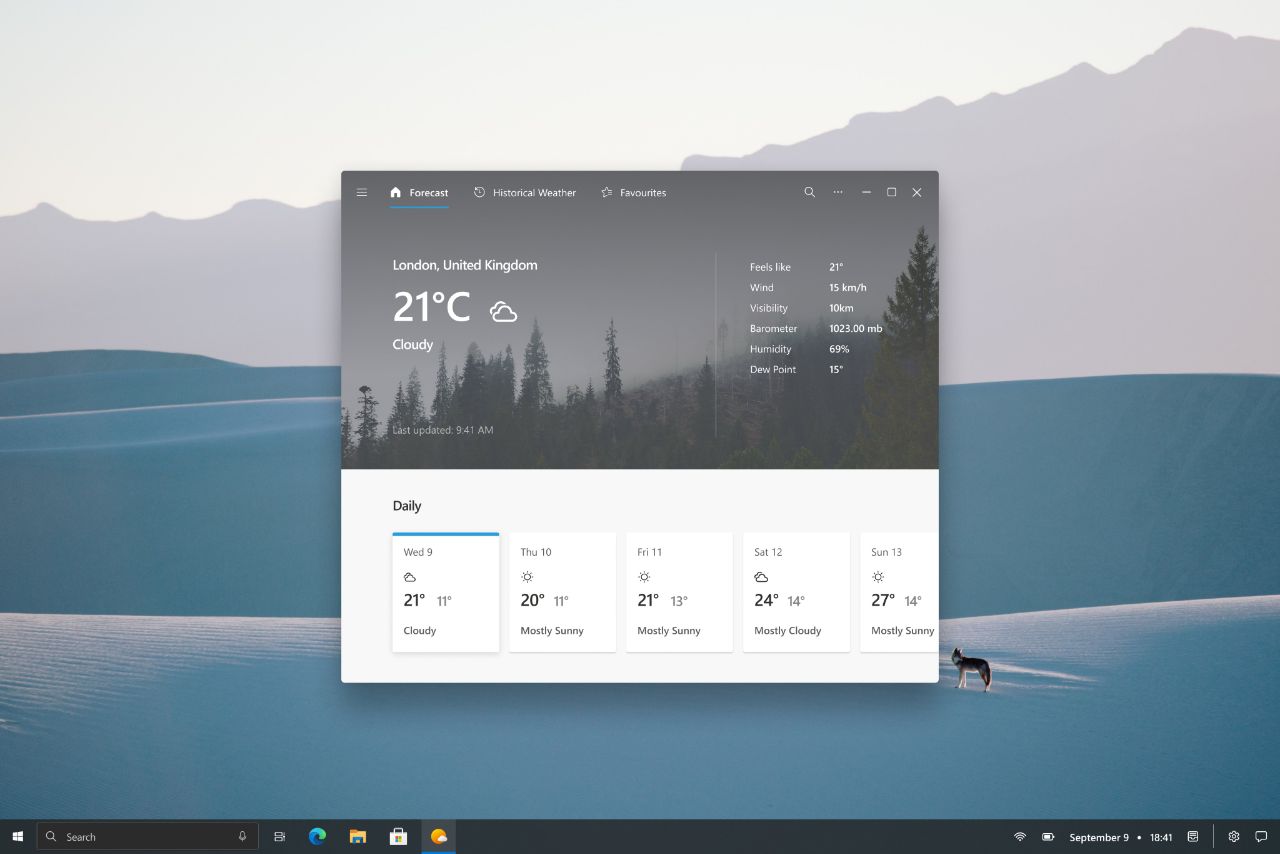Open the hamburger navigation menu

[x=362, y=193]
